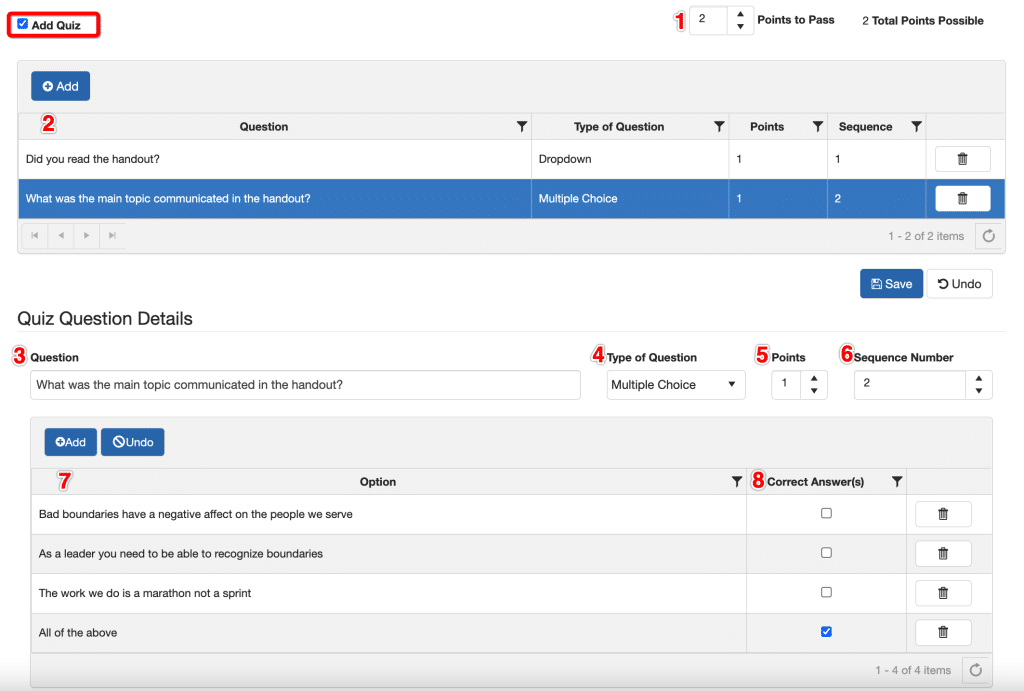Viewport: 1024px width, 691px height.
Task: Click trash icon for 'All of the above' option
Action: tap(942, 632)
